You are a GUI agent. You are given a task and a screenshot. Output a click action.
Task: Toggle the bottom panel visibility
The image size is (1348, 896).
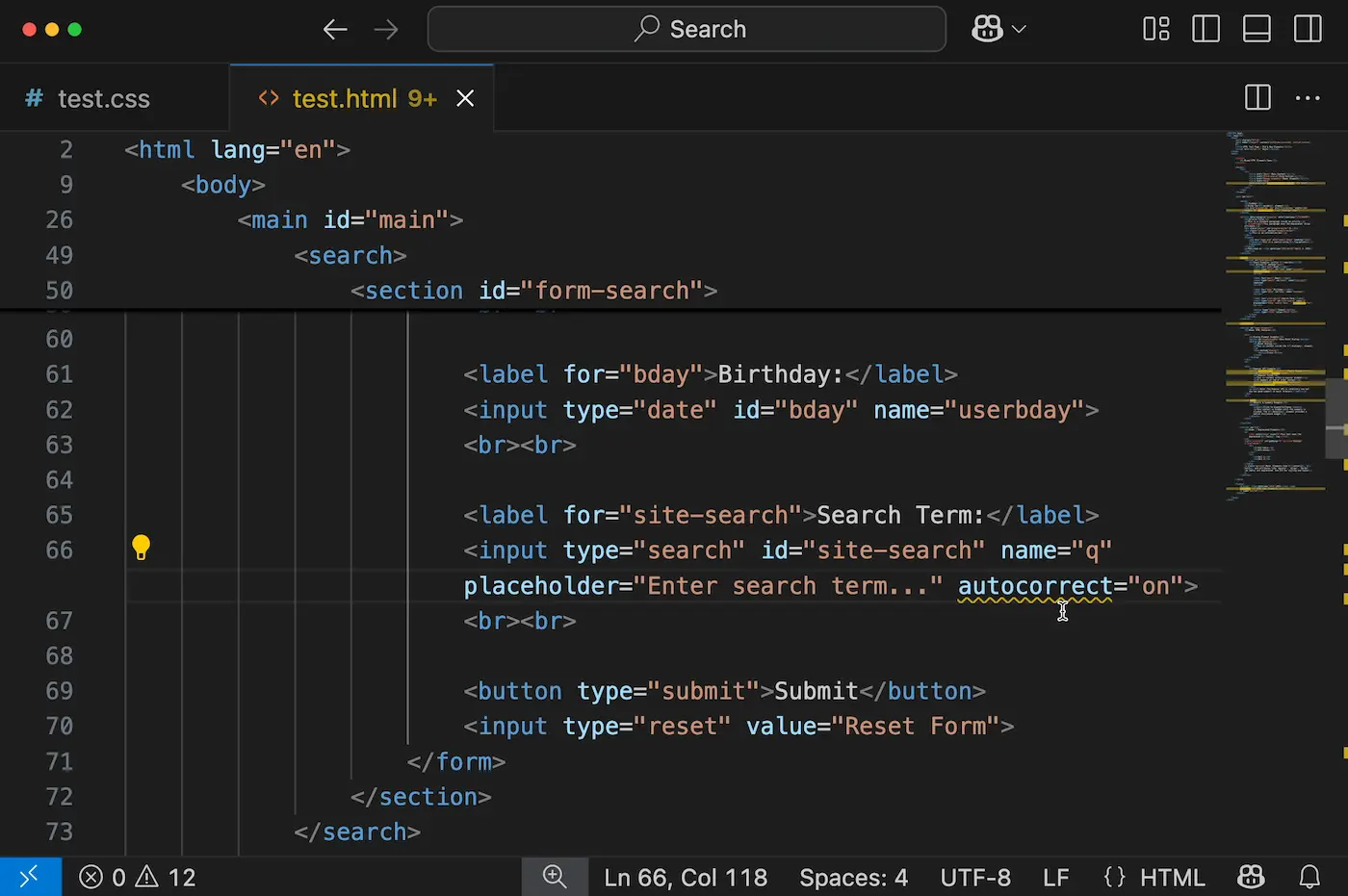[1257, 29]
